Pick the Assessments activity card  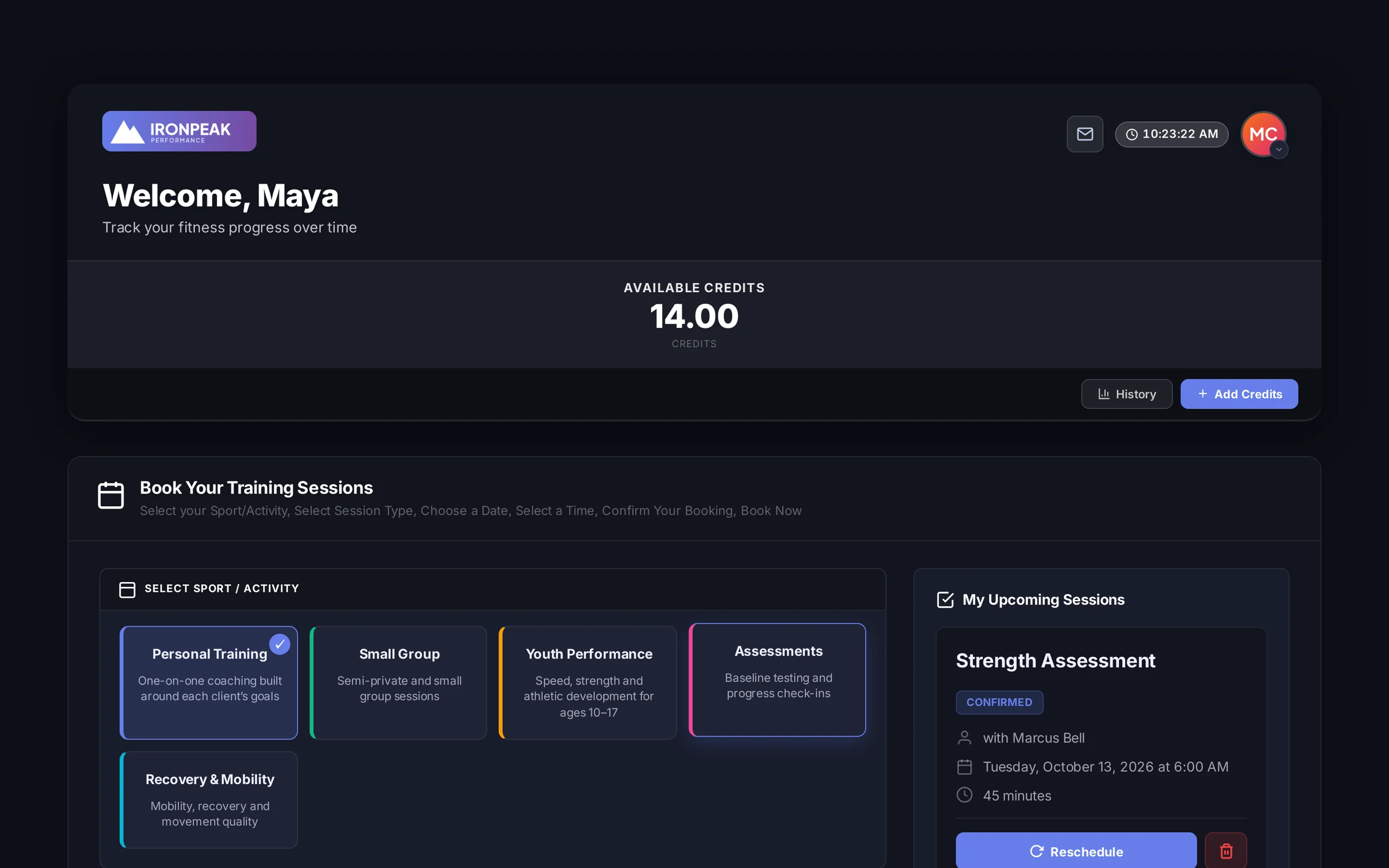(x=778, y=680)
